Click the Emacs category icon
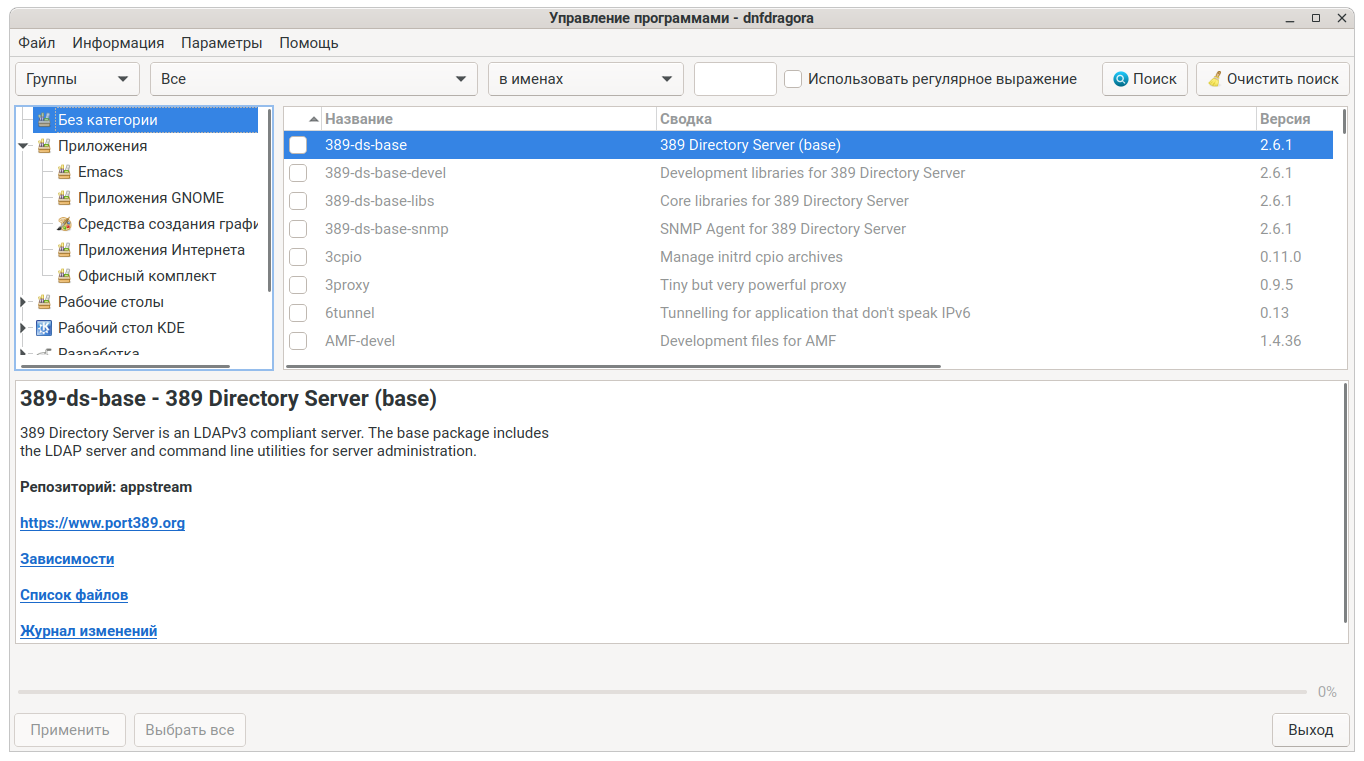 [64, 172]
